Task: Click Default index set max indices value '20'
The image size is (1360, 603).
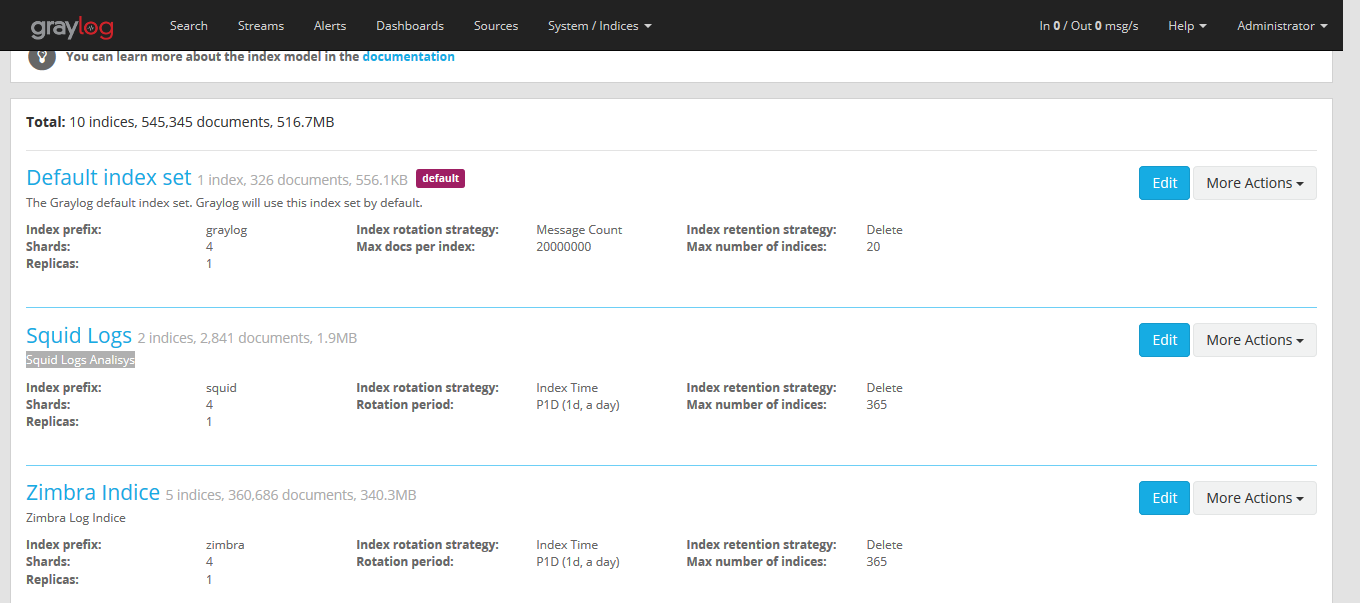Action: point(873,247)
